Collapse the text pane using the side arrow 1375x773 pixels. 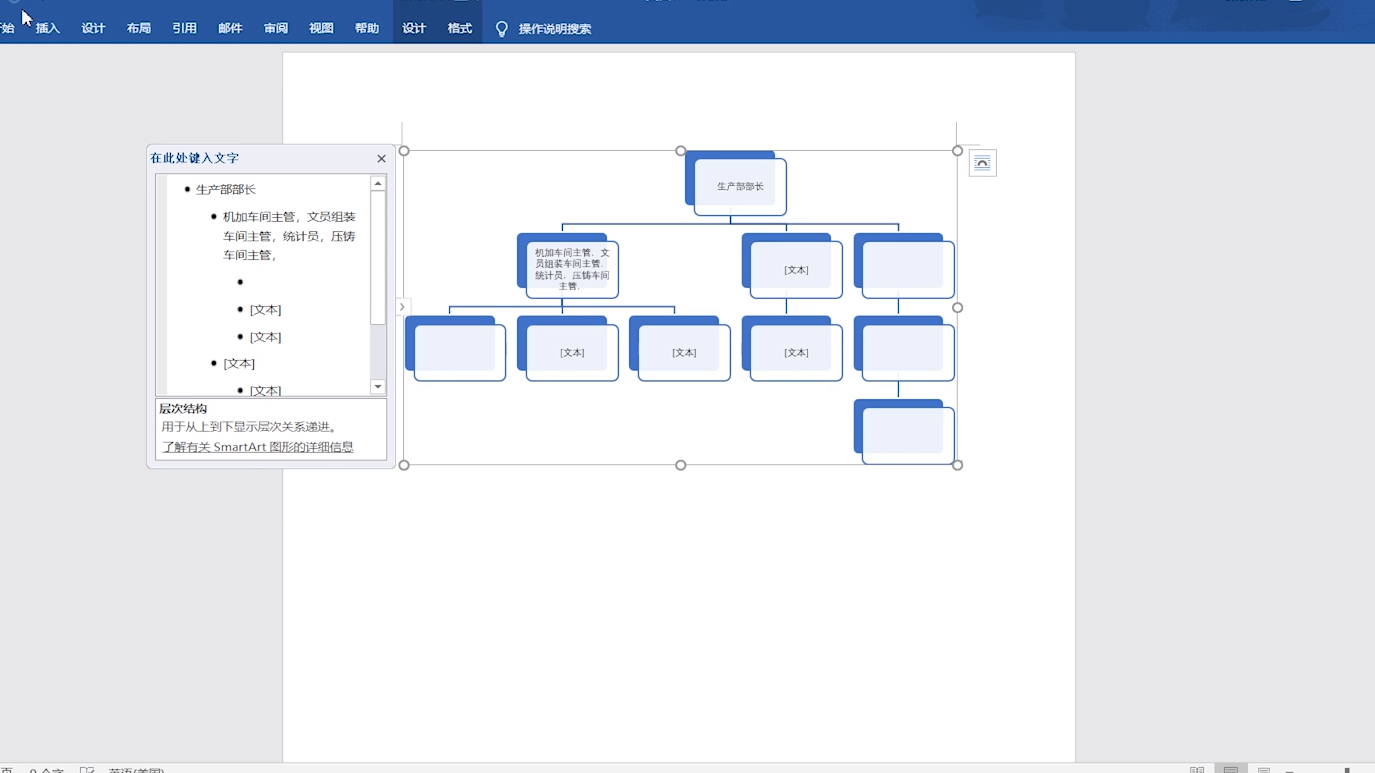402,307
